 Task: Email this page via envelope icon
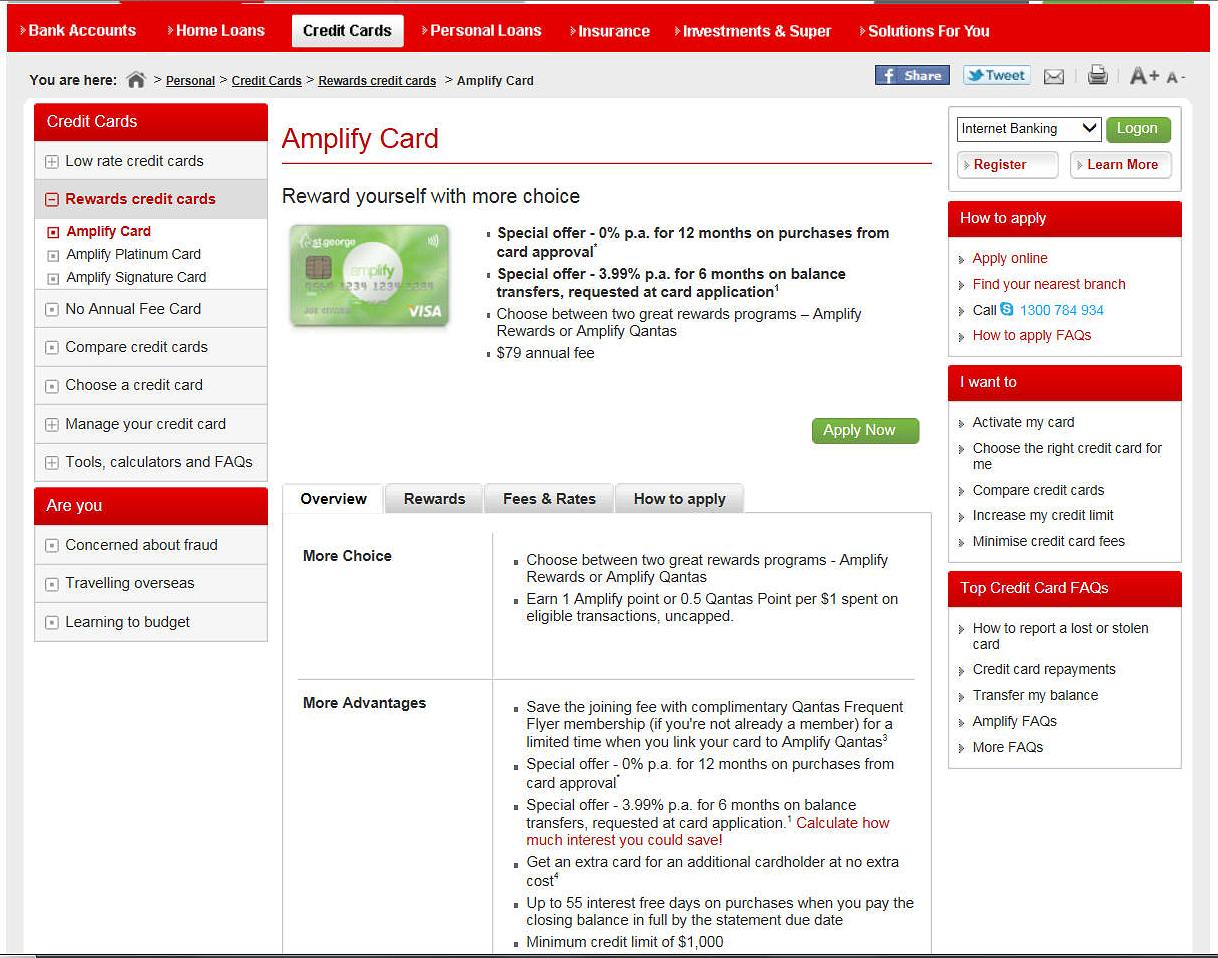(1054, 76)
